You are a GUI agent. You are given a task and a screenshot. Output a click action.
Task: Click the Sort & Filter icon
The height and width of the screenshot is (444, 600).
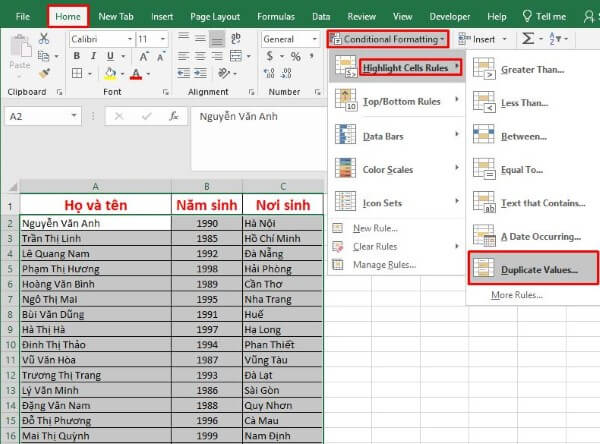point(555,39)
